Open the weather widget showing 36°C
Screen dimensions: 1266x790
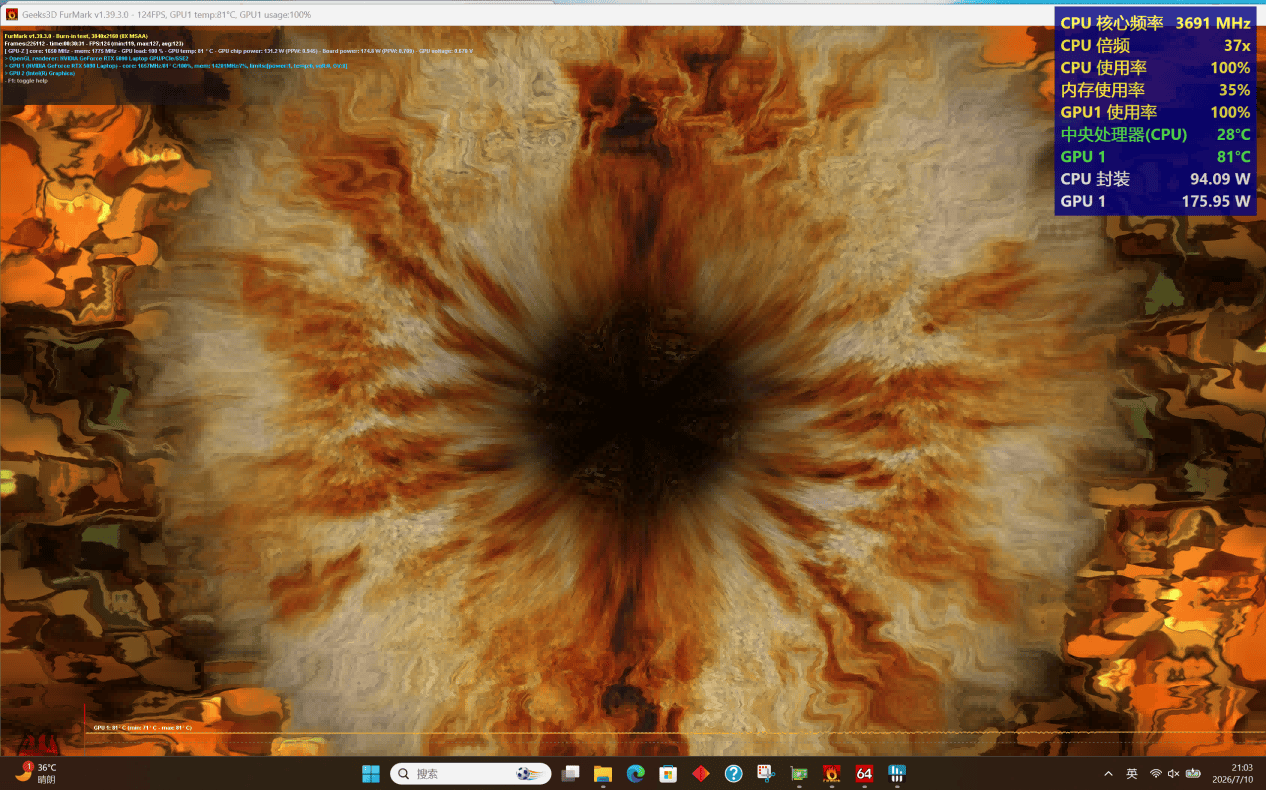34,774
